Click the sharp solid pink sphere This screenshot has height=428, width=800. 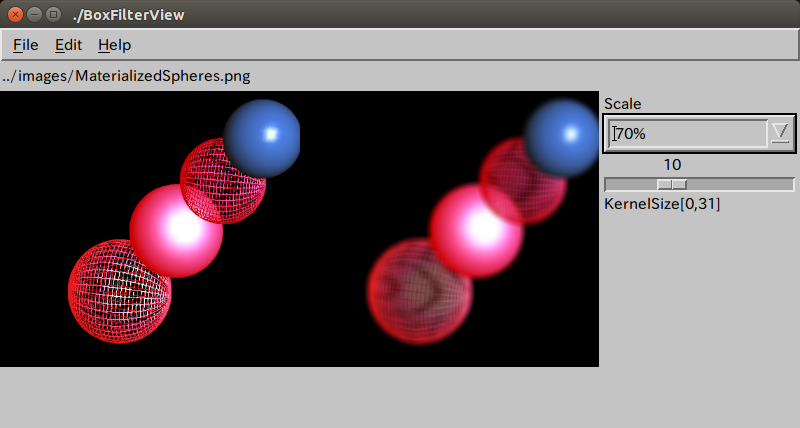point(176,231)
